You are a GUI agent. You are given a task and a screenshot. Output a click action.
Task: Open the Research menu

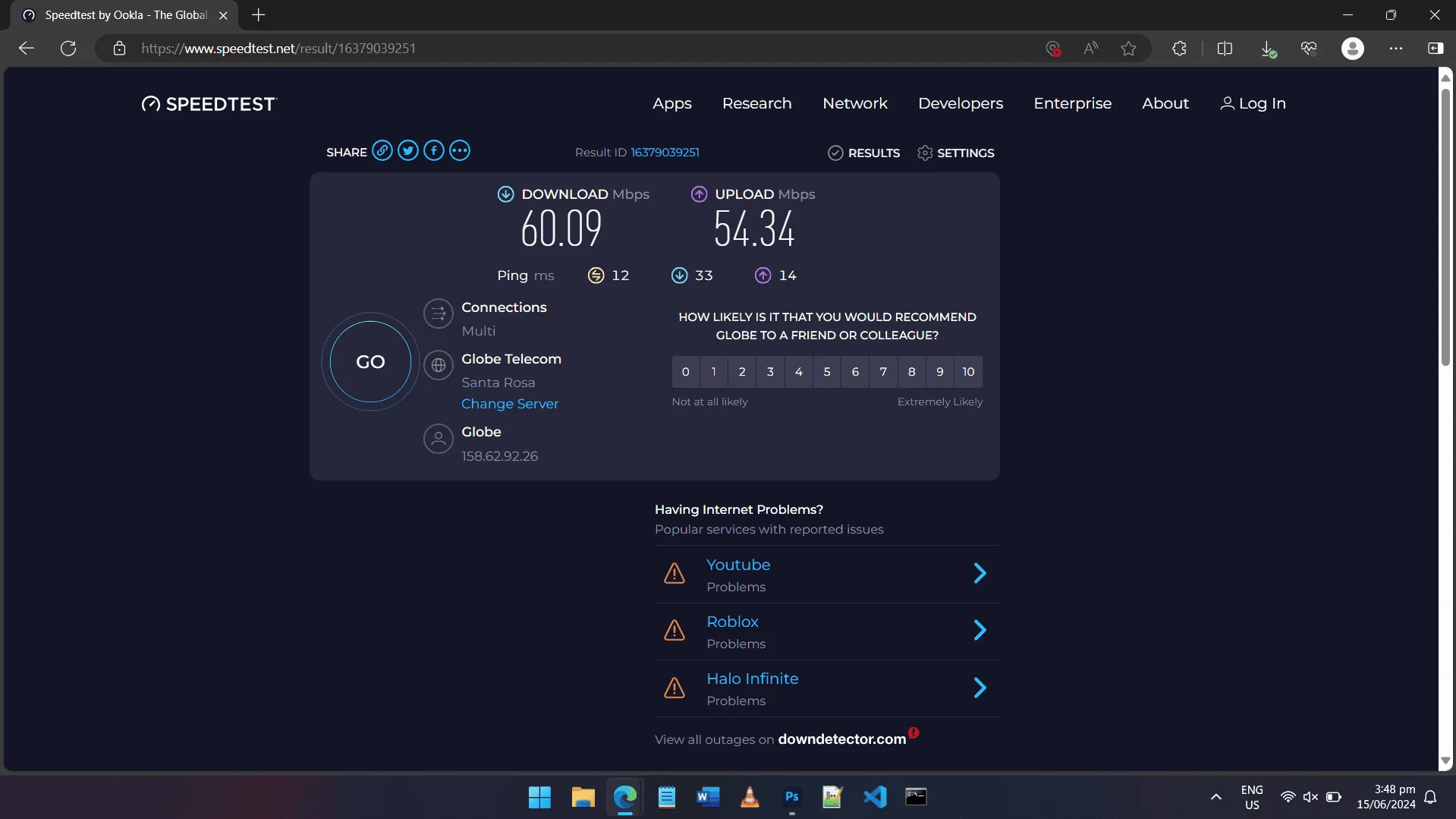(x=757, y=104)
